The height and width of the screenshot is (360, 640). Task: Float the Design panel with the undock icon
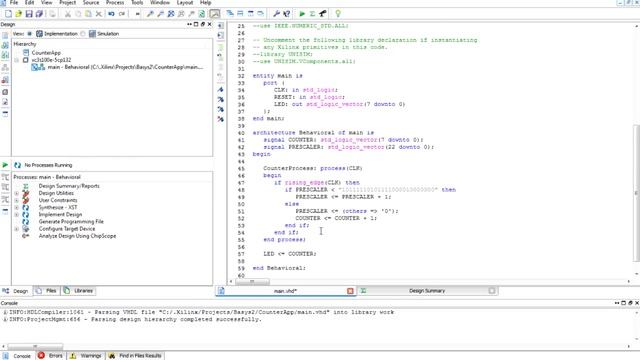[x=203, y=24]
